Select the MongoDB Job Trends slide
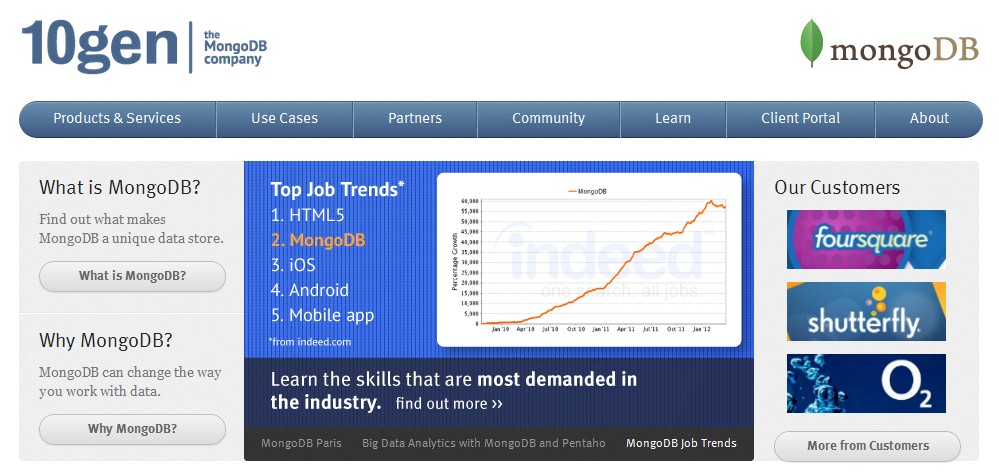Screen dimensions: 999x476 tap(681, 444)
